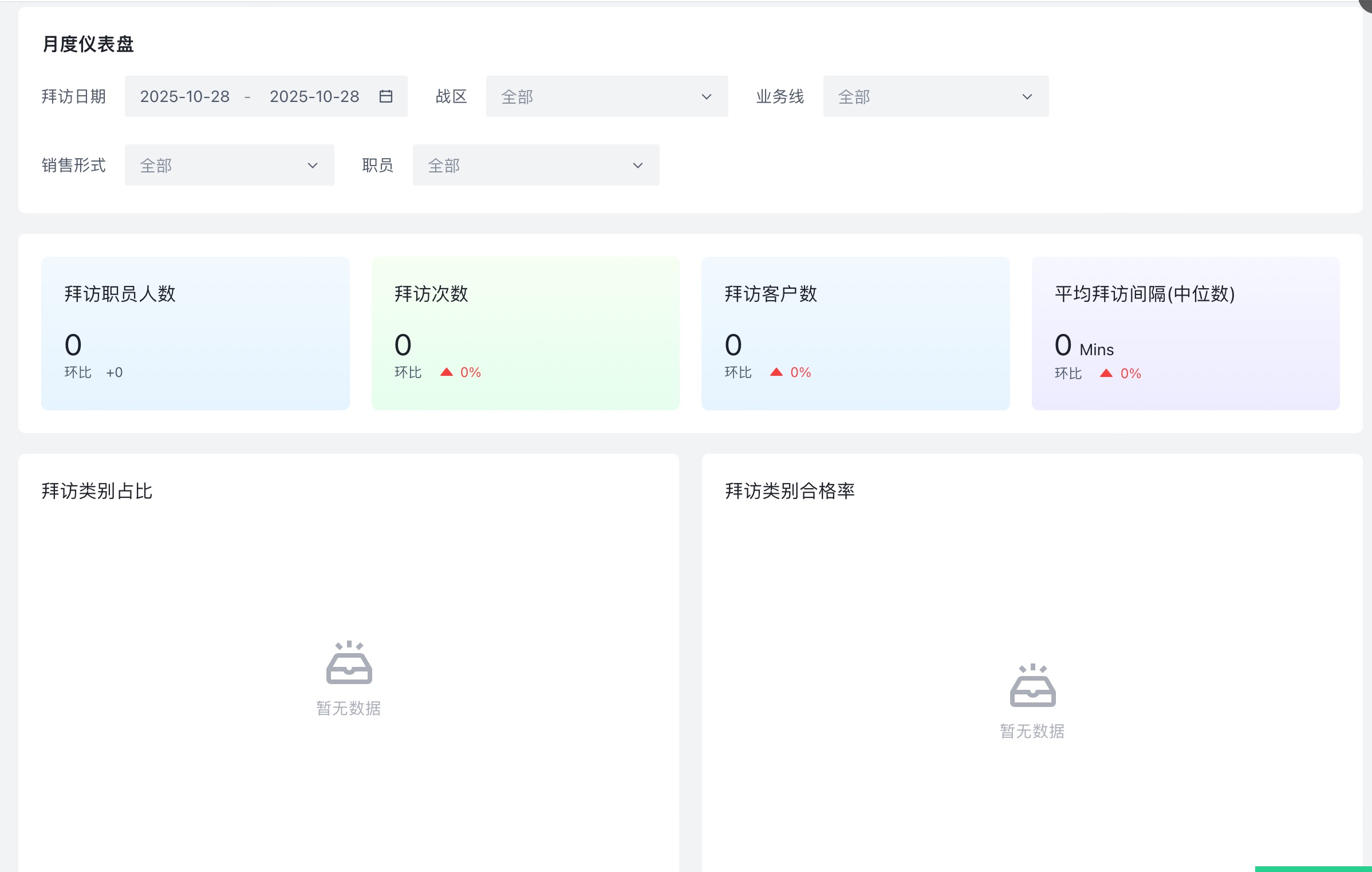Open the calendar icon next to 拜访日期
The height and width of the screenshot is (872, 1372).
pyautogui.click(x=385, y=96)
